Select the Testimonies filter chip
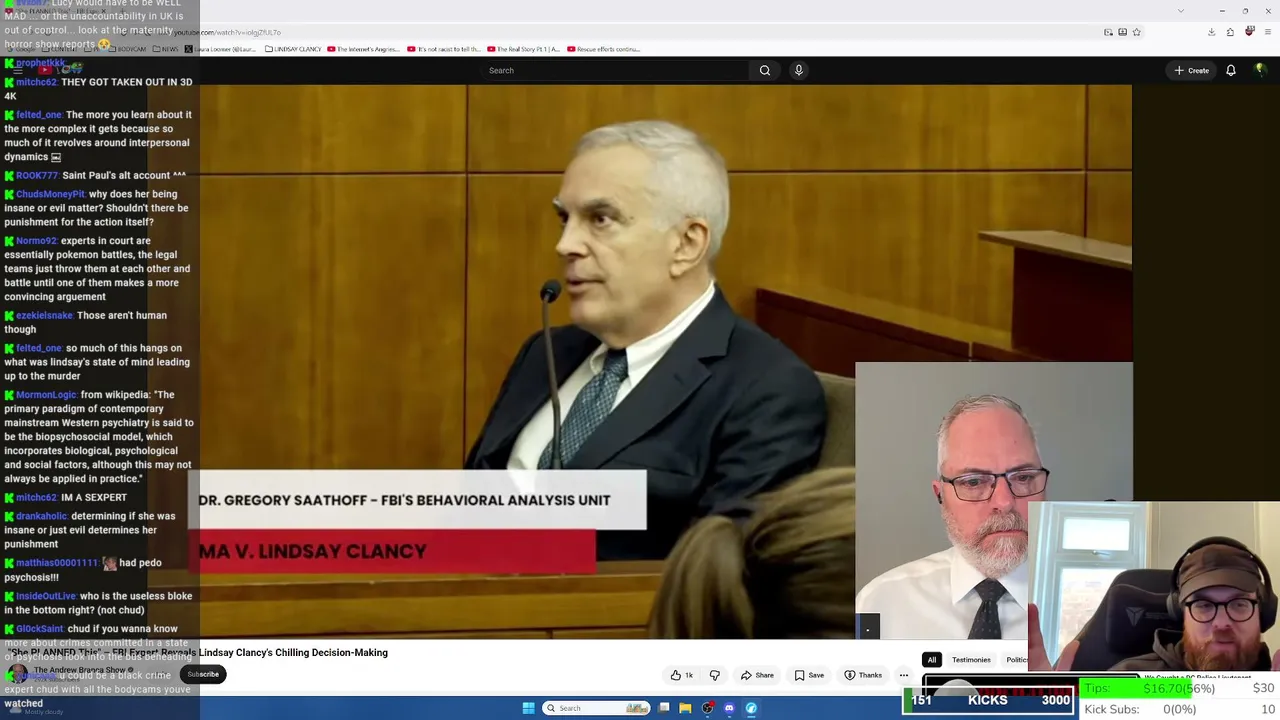 tap(971, 660)
